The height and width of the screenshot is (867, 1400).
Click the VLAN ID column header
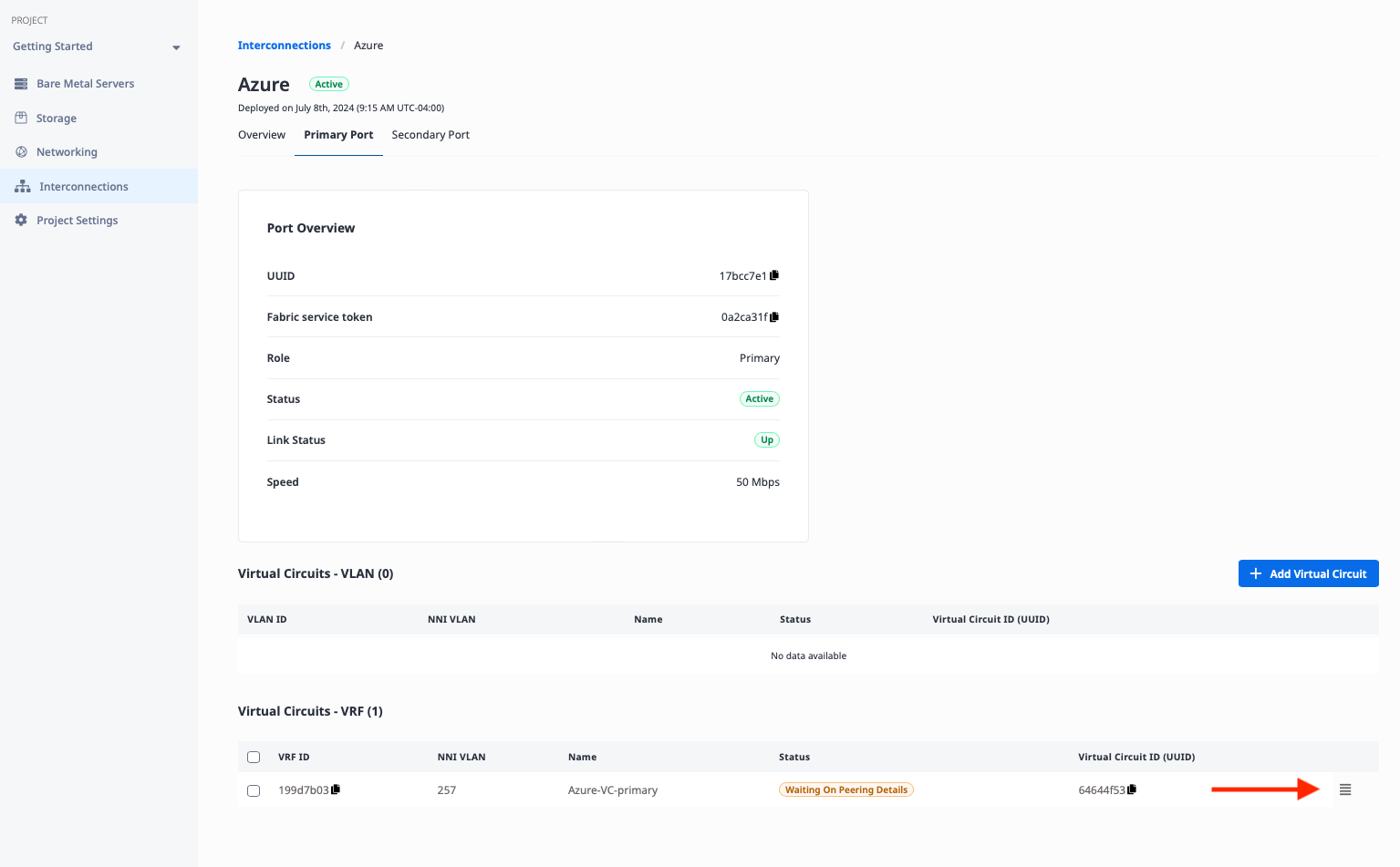point(267,619)
